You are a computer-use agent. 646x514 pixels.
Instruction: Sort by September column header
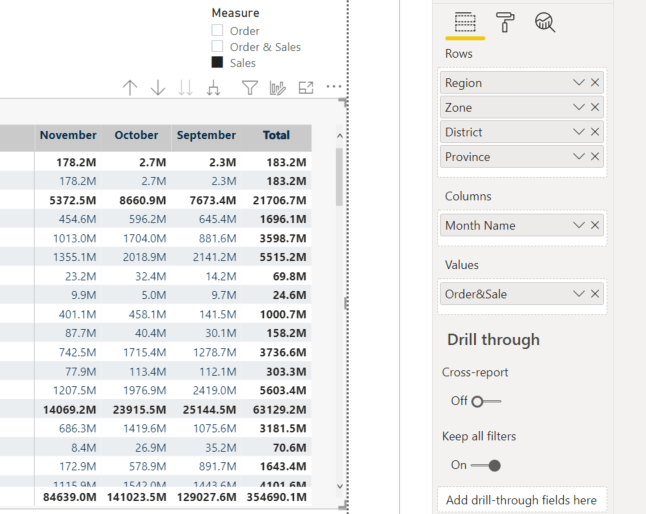pos(206,135)
